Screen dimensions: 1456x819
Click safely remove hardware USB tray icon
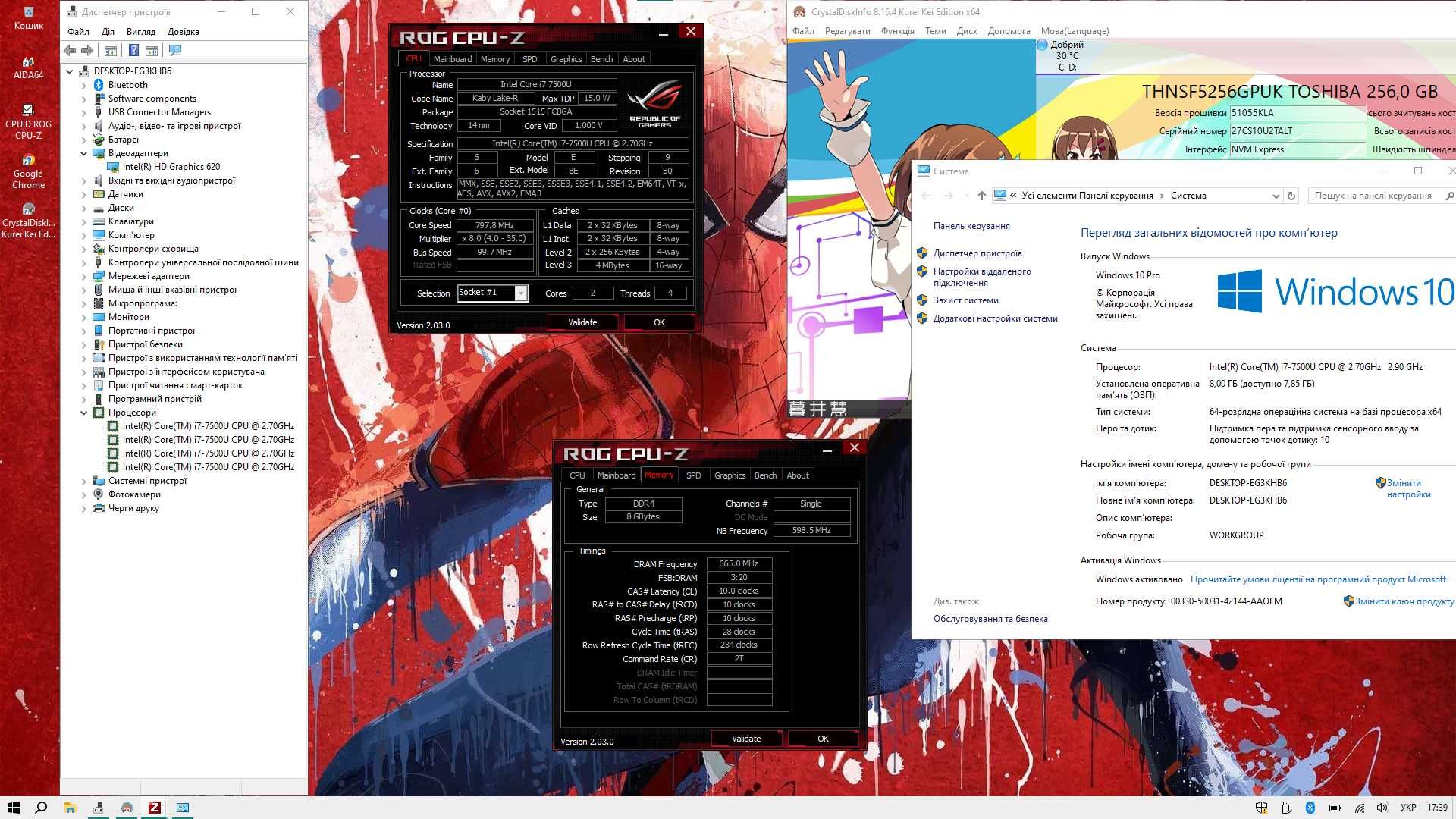(x=1286, y=808)
